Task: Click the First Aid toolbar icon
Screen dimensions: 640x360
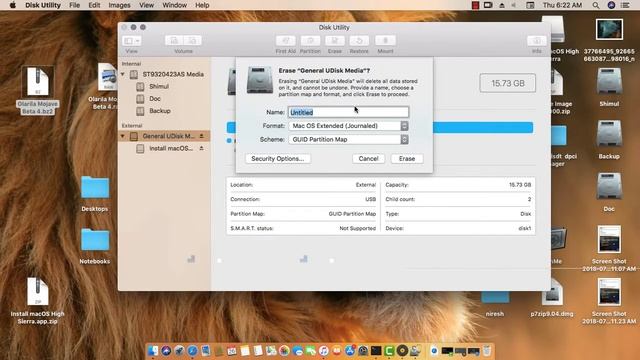Action: pos(285,40)
